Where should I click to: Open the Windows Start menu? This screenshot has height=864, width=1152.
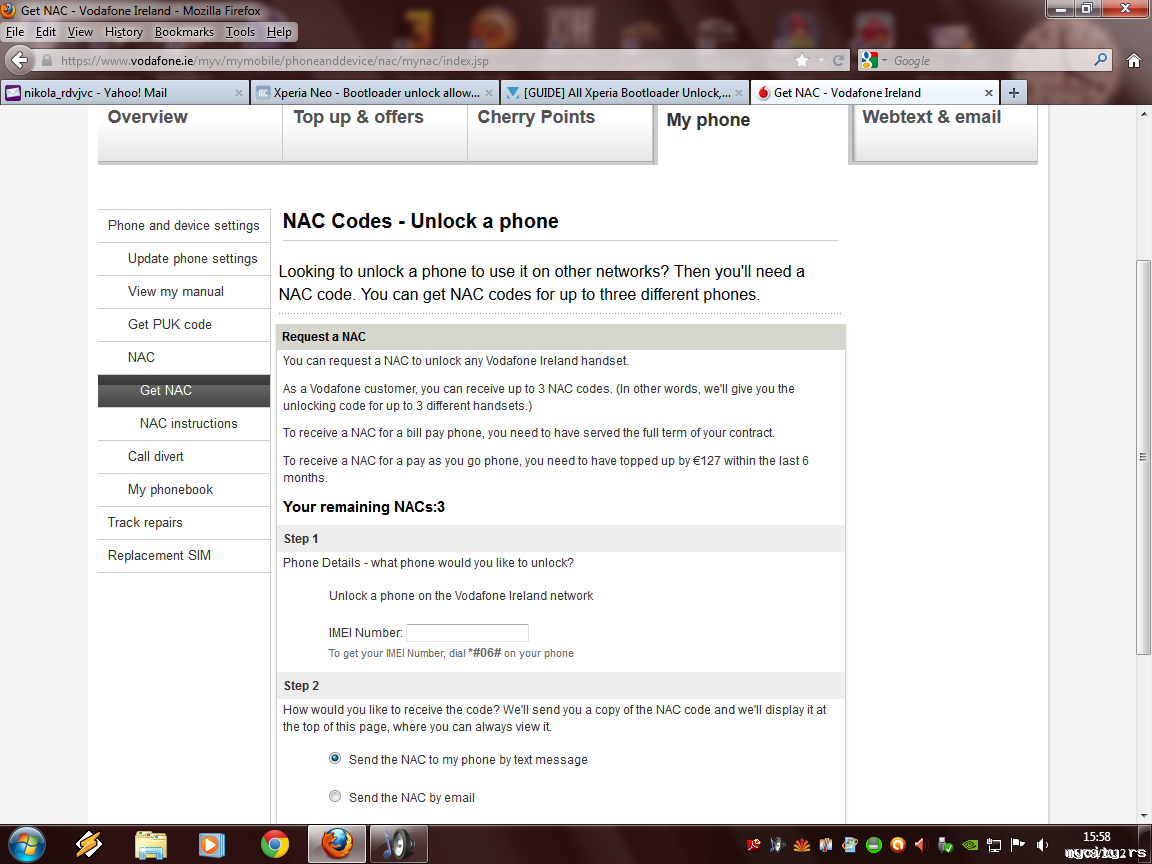click(x=26, y=845)
